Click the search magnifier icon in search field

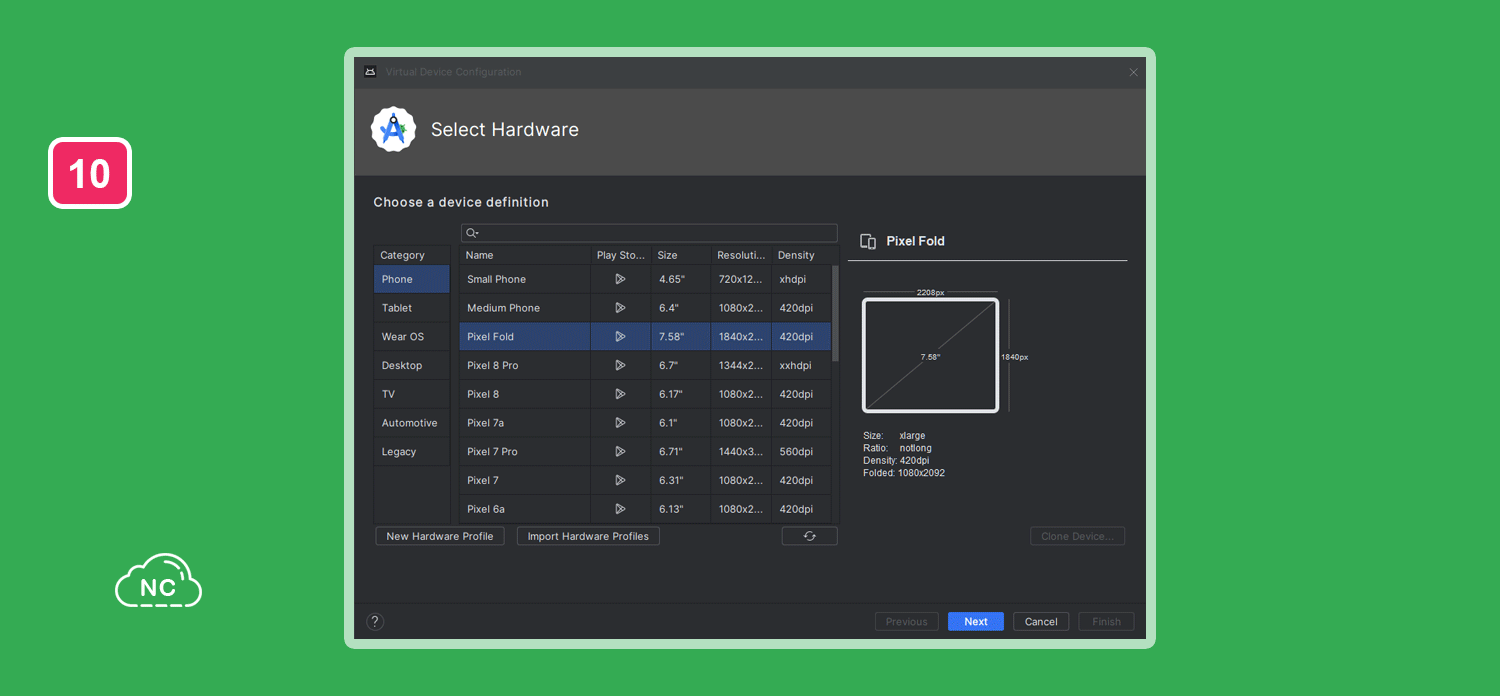pyautogui.click(x=472, y=233)
